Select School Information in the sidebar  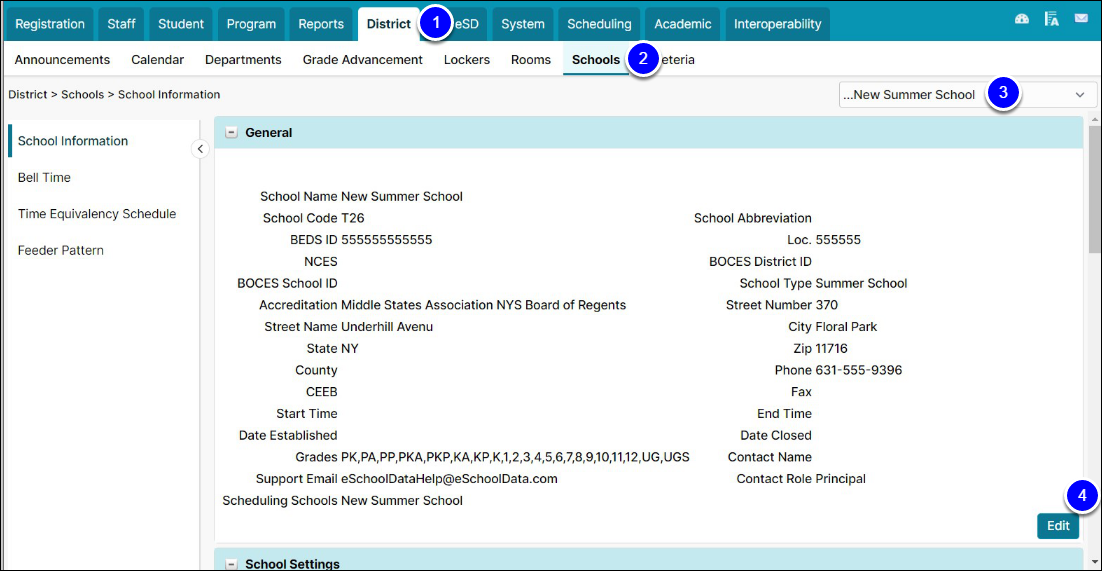click(x=73, y=141)
